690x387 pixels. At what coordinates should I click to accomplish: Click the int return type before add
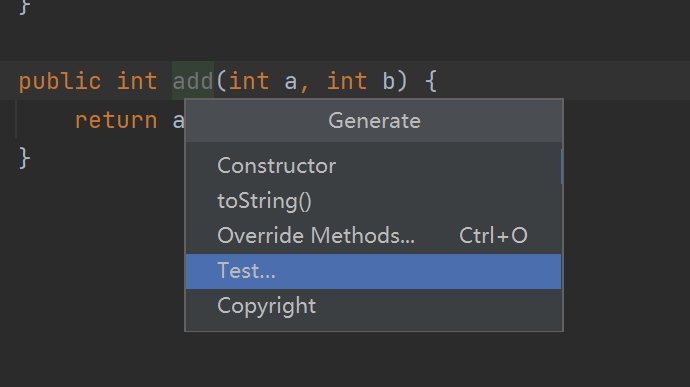pyautogui.click(x=137, y=81)
